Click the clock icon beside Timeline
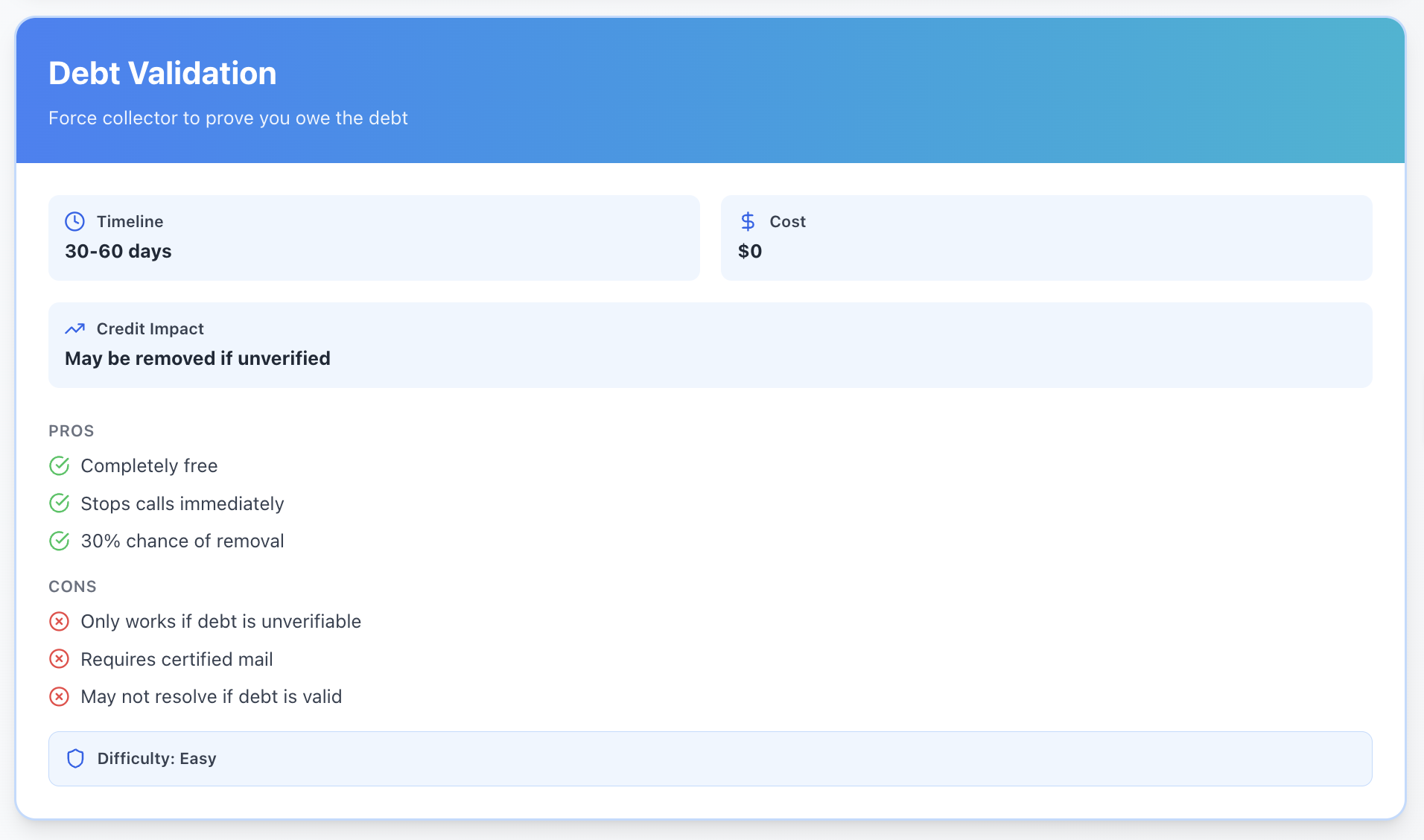The image size is (1424, 840). coord(74,221)
